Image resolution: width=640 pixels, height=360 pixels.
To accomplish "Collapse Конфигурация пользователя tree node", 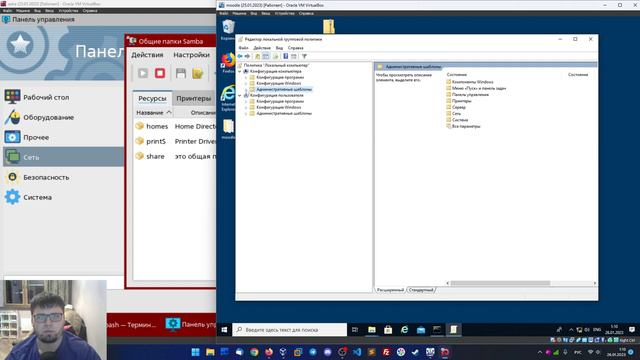I will [x=240, y=96].
